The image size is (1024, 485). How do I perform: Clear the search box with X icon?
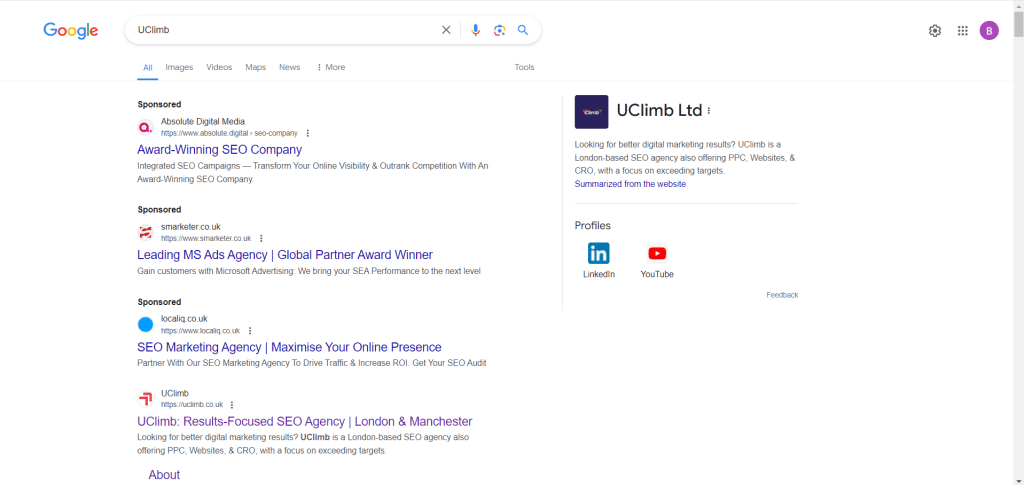tap(446, 30)
